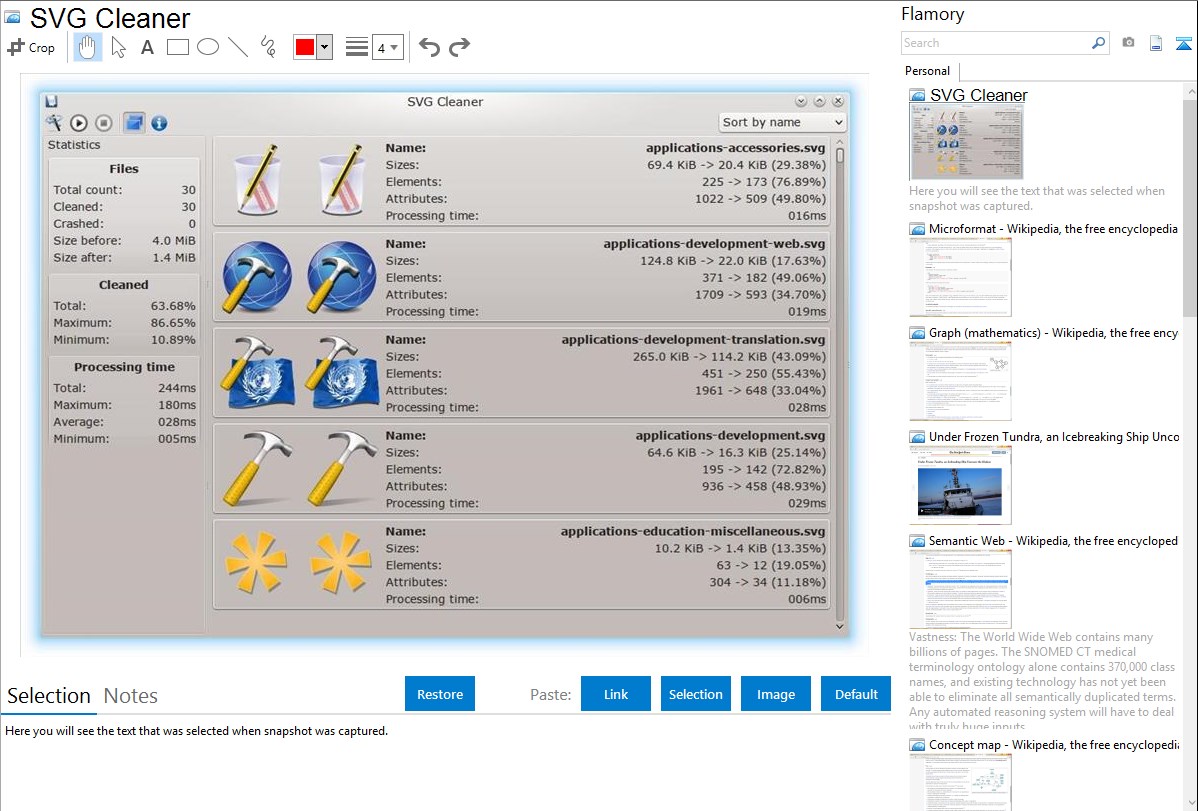1198x811 pixels.
Task: Open the Semantic Web snapshot title
Action: 1053,540
